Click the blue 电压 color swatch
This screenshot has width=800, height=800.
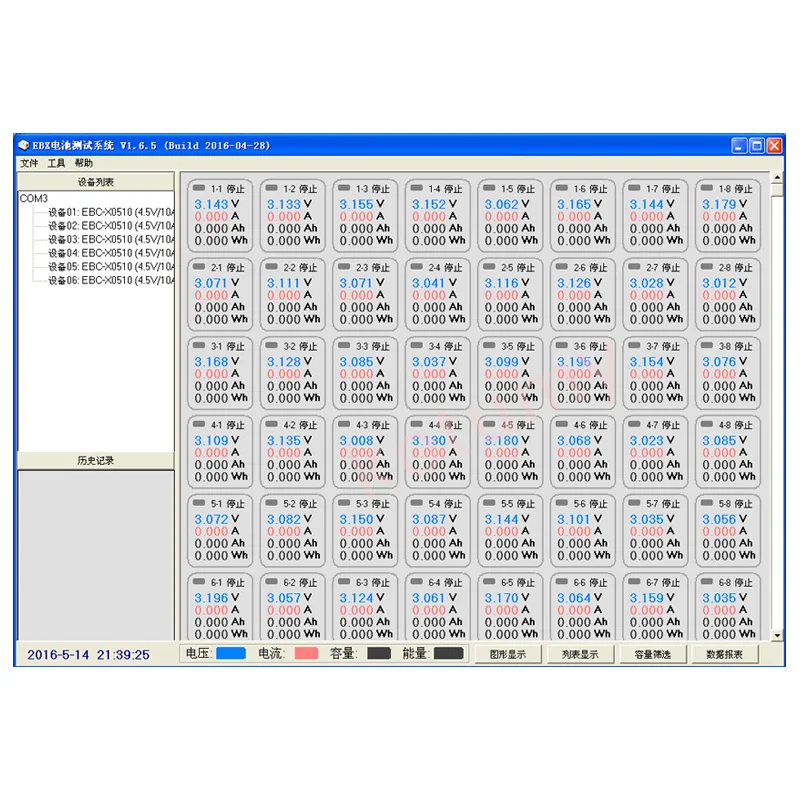[x=231, y=654]
